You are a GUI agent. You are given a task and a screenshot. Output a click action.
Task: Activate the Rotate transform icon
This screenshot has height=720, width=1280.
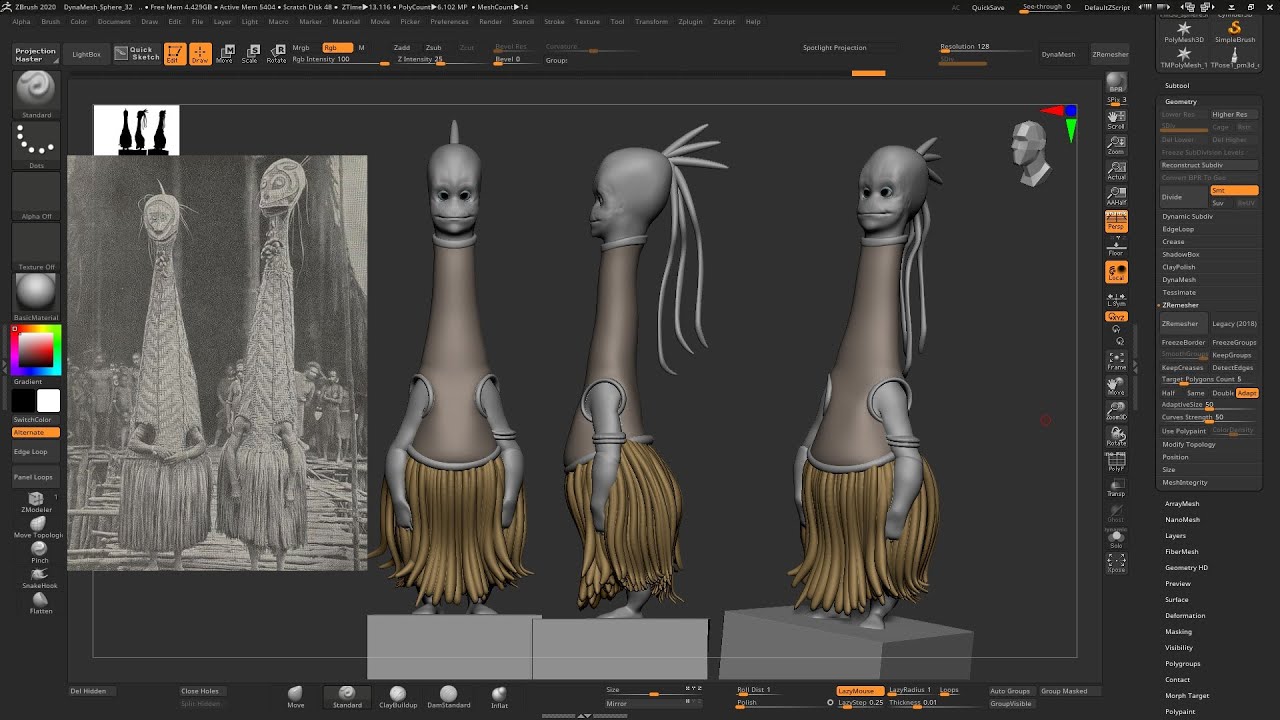pos(276,54)
